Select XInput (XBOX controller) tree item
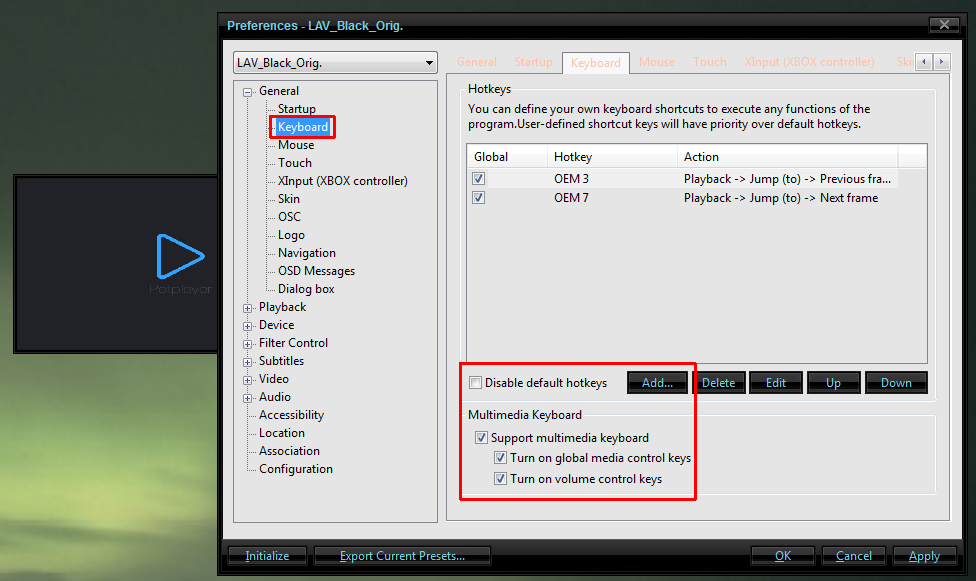The image size is (976, 581). 342,181
